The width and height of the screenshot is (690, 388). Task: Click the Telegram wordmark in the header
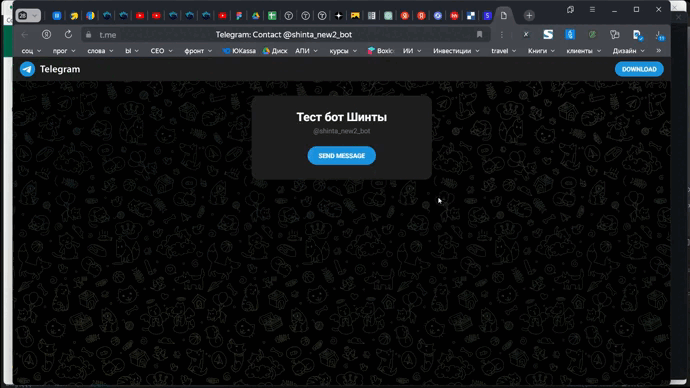[x=60, y=69]
